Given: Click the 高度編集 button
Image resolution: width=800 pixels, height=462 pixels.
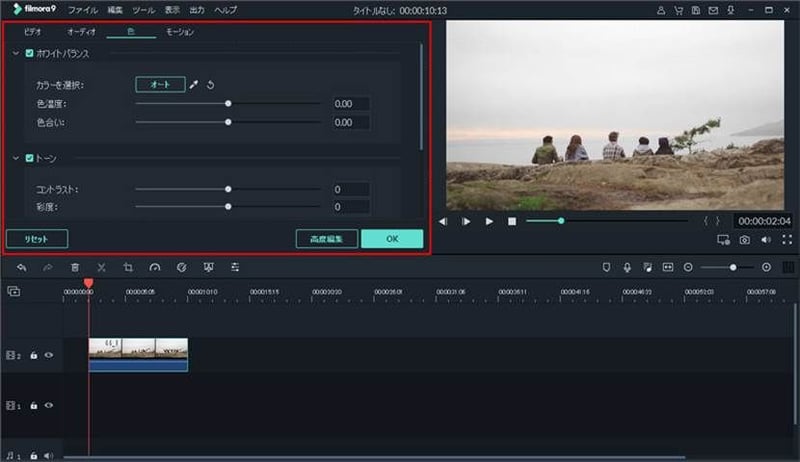Looking at the screenshot, I should (327, 239).
